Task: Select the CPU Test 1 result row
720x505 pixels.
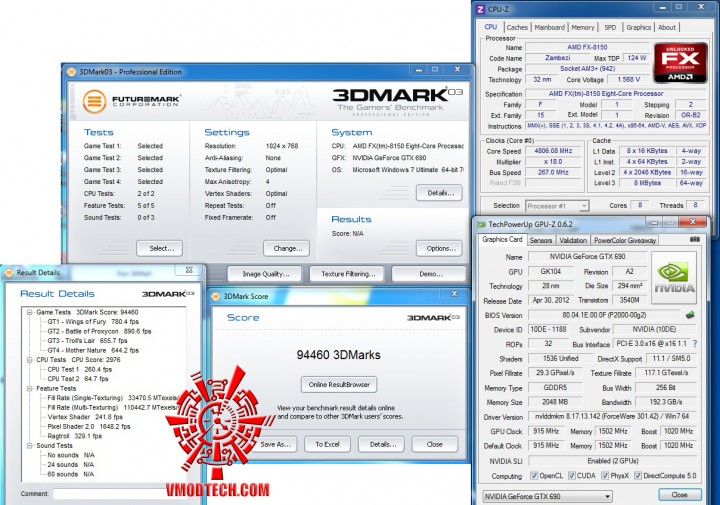Action: (79, 370)
